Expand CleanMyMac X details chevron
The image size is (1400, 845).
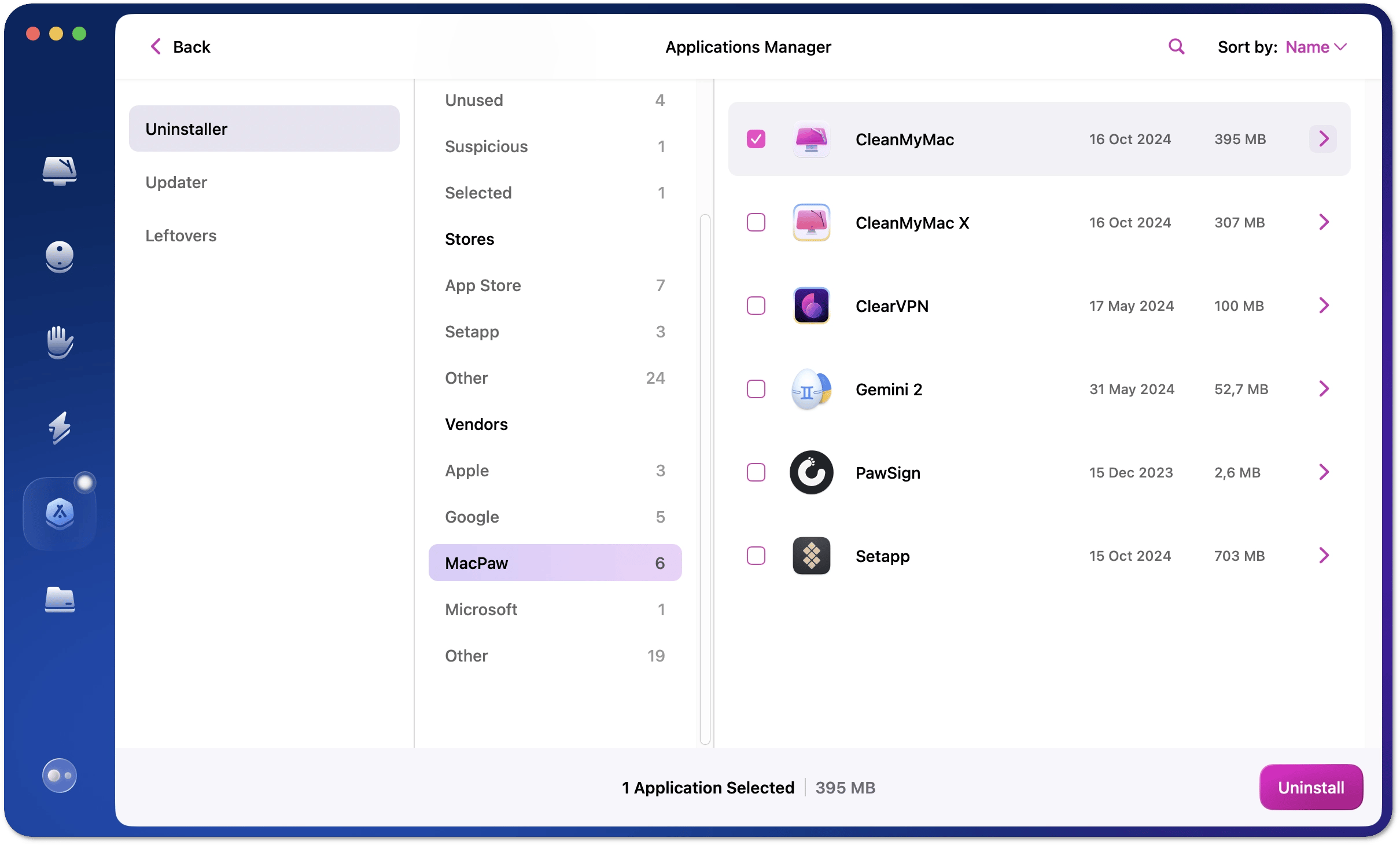click(1323, 222)
